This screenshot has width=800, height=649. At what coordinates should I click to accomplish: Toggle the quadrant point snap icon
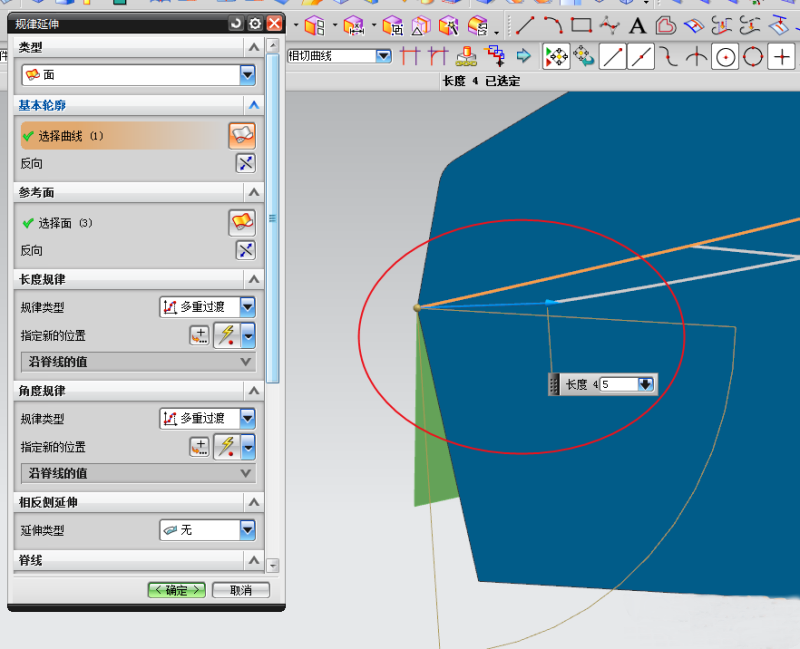point(753,57)
